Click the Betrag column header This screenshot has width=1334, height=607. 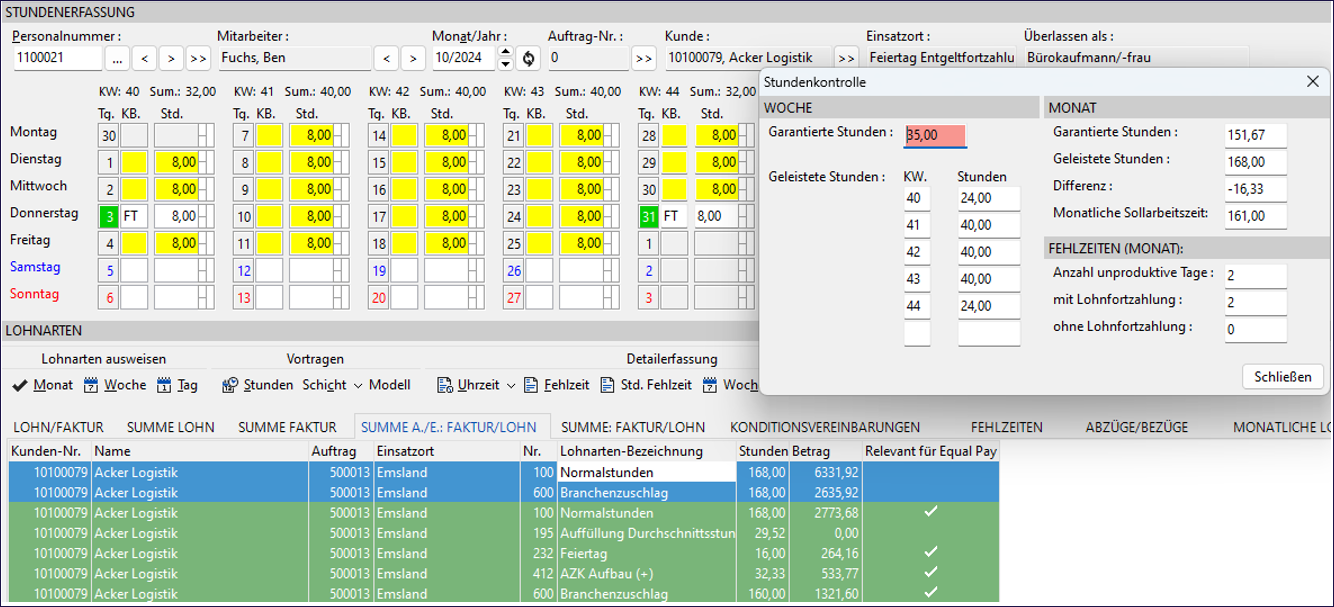click(826, 452)
